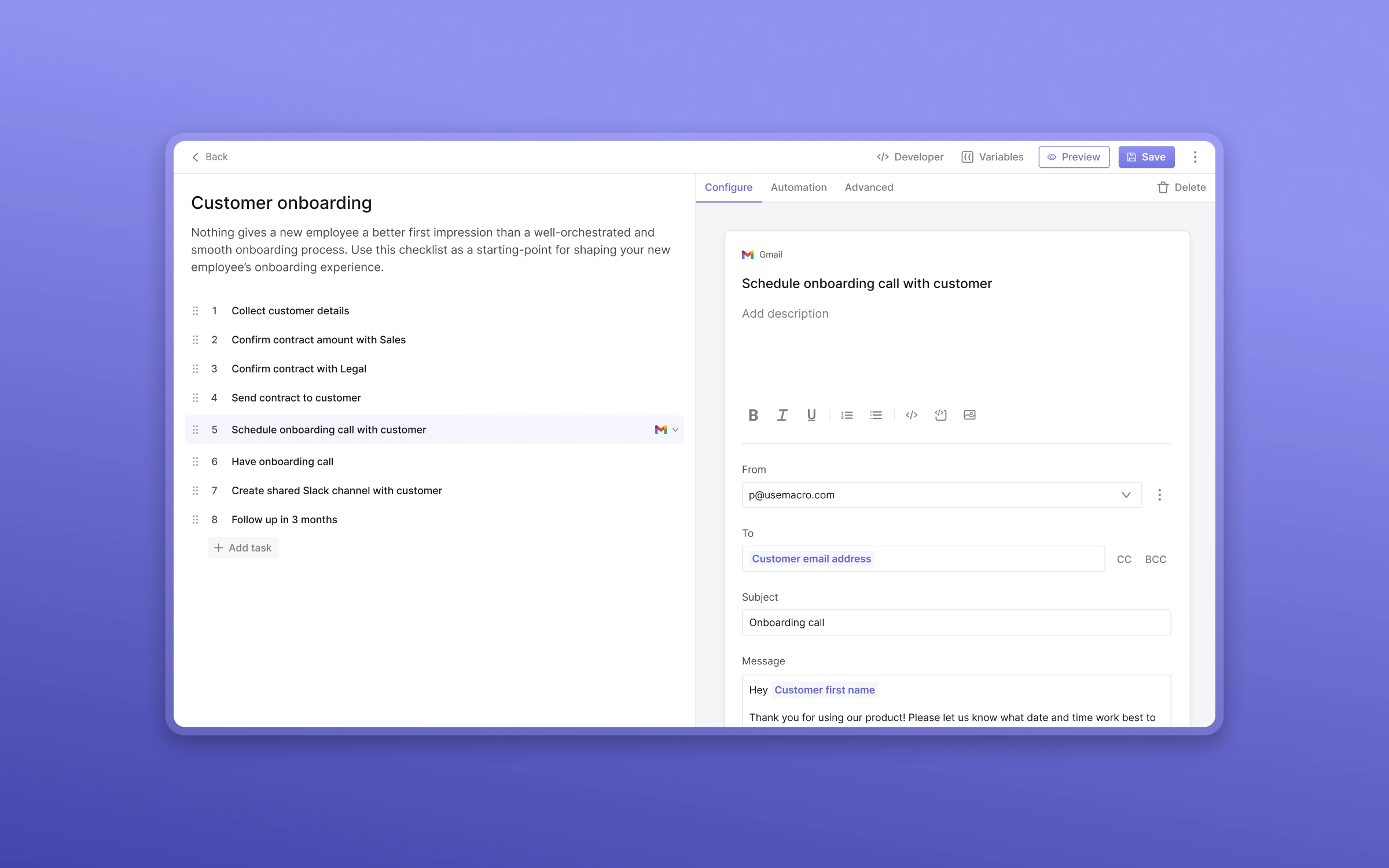Click the Gmail logo in the configure card
This screenshot has height=868, width=1389.
tap(748, 255)
